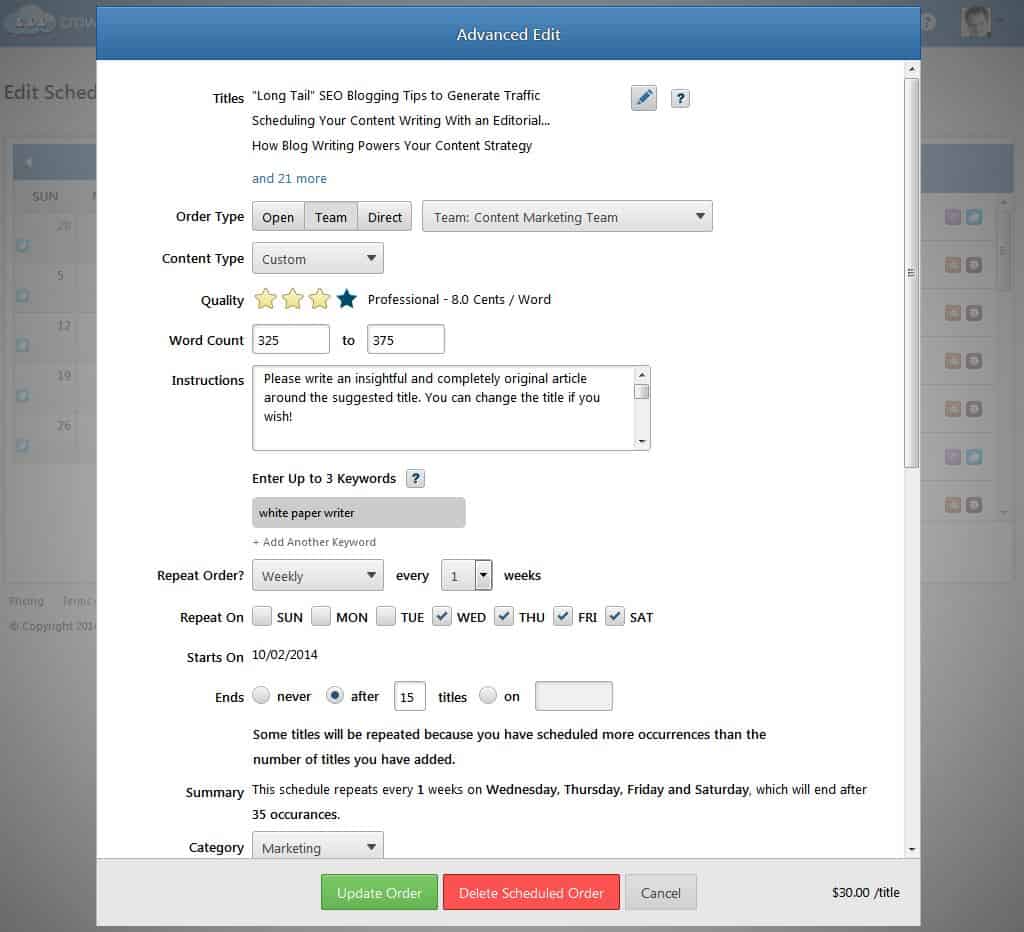Click the pencil edit titles icon

[x=644, y=97]
